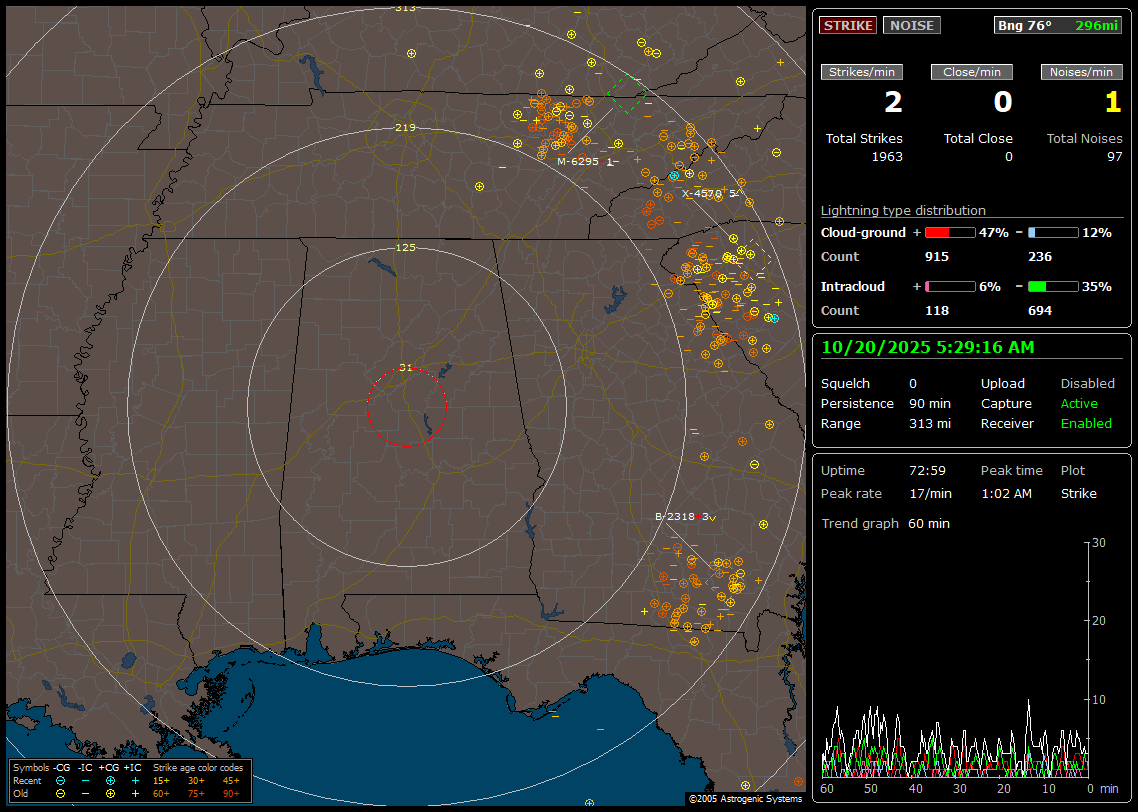
Task: Click the green date and time display
Action: pos(928,348)
